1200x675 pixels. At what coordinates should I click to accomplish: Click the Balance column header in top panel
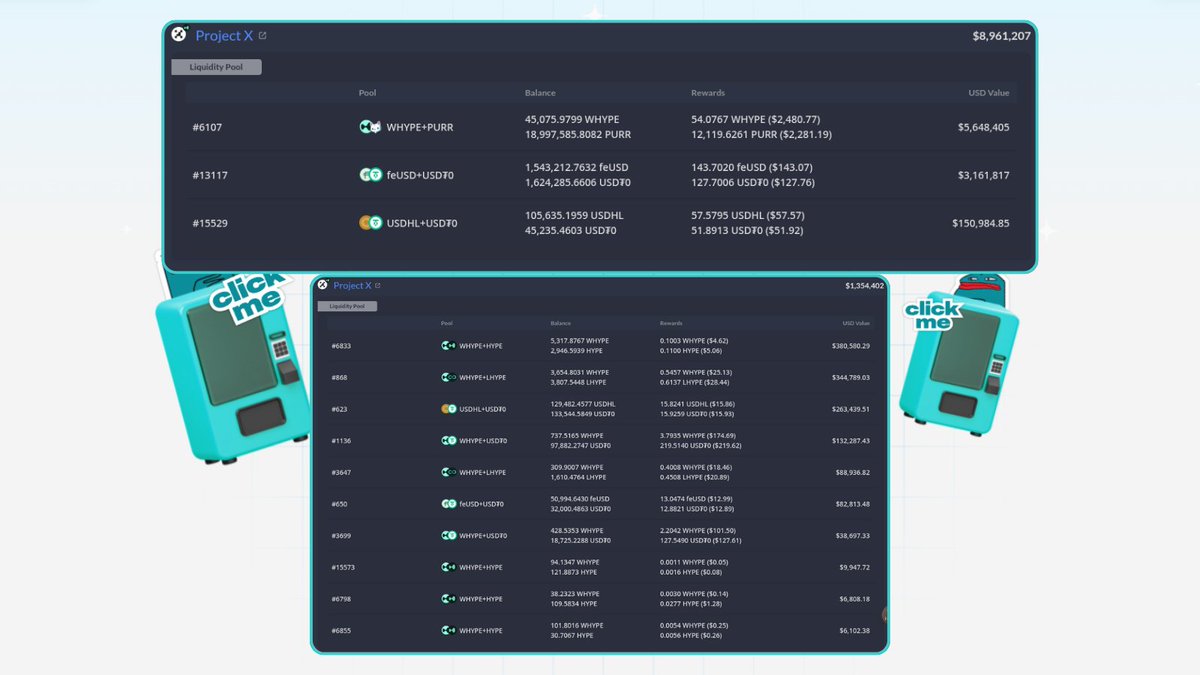click(x=540, y=93)
